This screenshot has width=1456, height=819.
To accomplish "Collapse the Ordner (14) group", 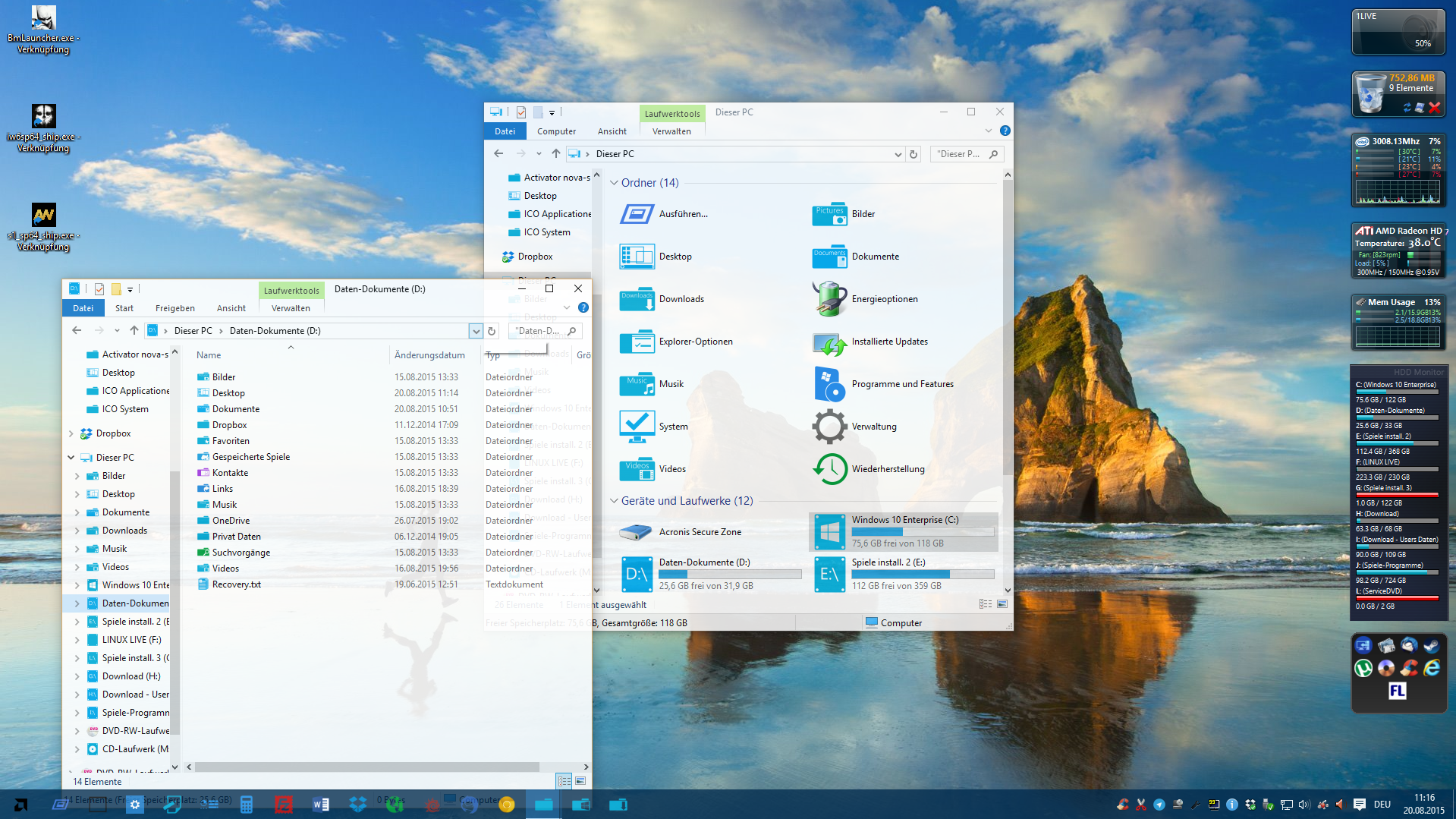I will coord(615,183).
